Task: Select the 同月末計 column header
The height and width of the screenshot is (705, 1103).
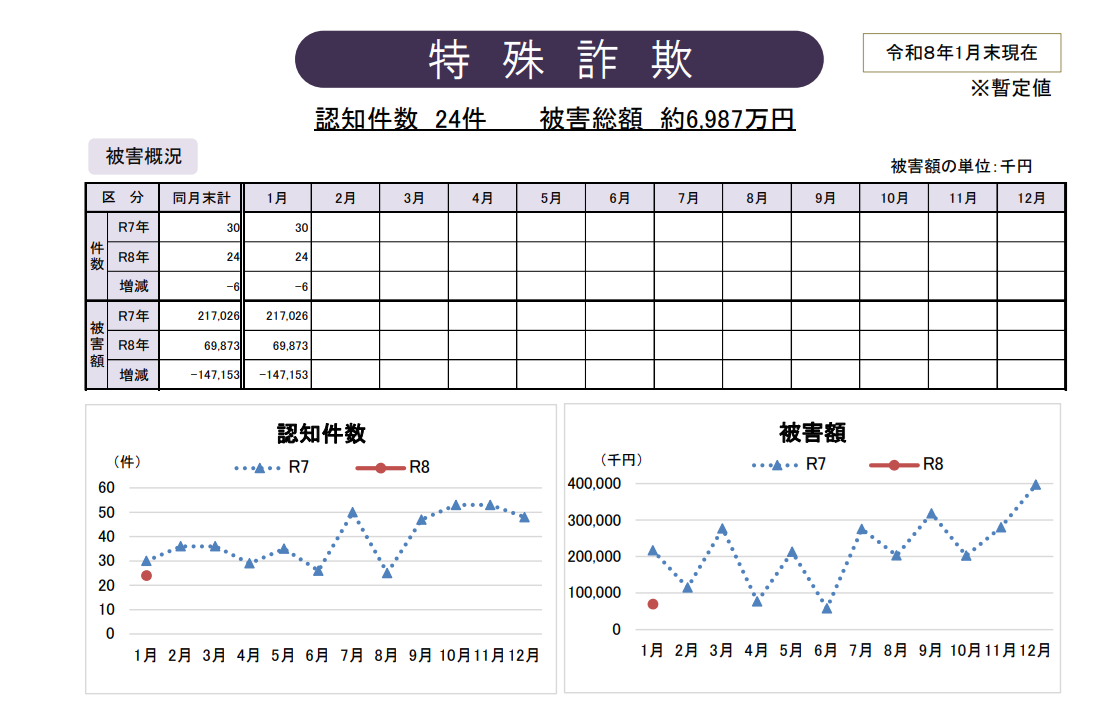Action: point(201,198)
